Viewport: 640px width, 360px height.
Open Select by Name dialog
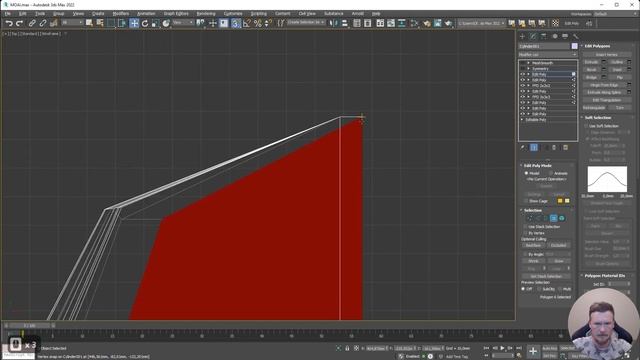(100, 23)
